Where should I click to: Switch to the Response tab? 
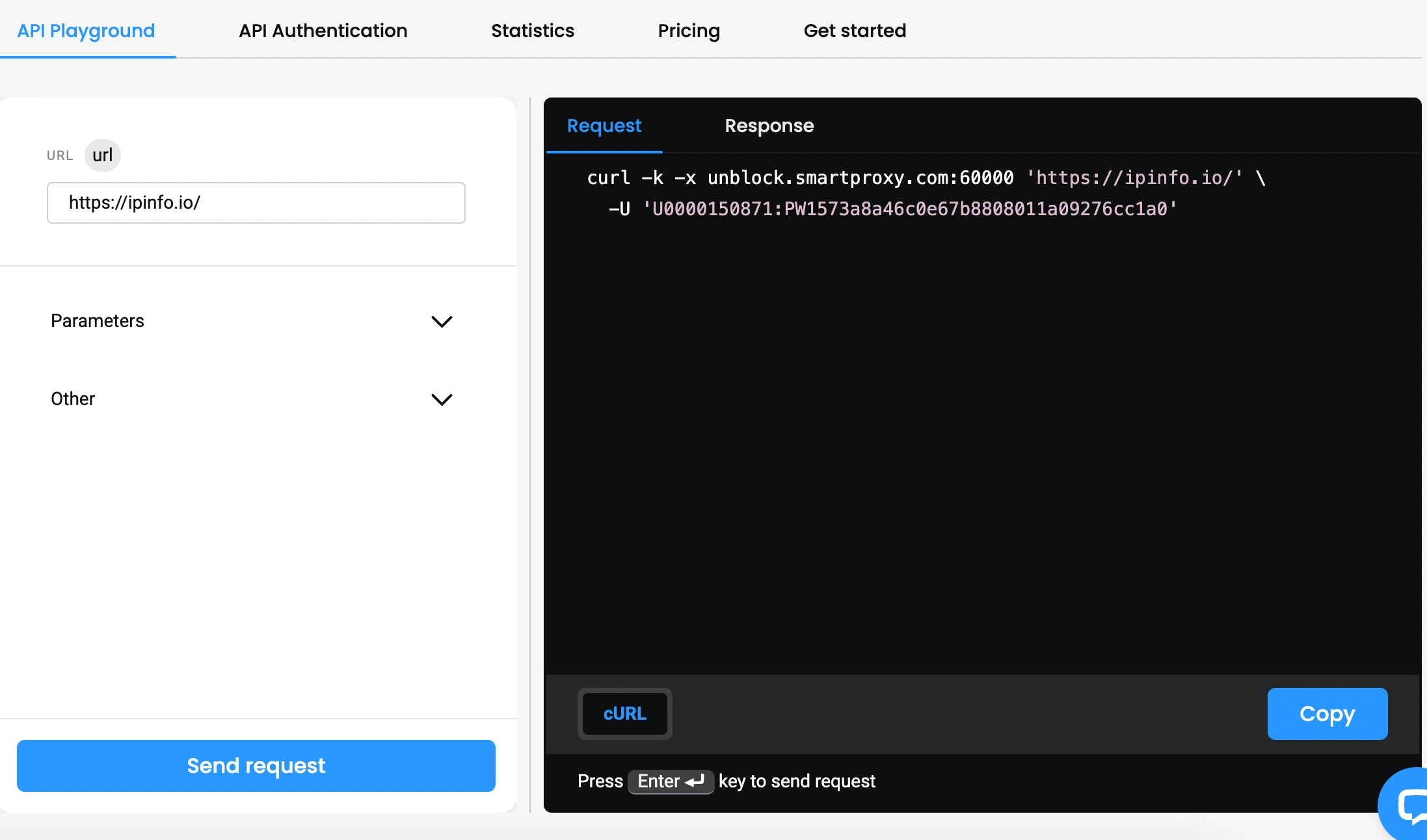(x=769, y=126)
